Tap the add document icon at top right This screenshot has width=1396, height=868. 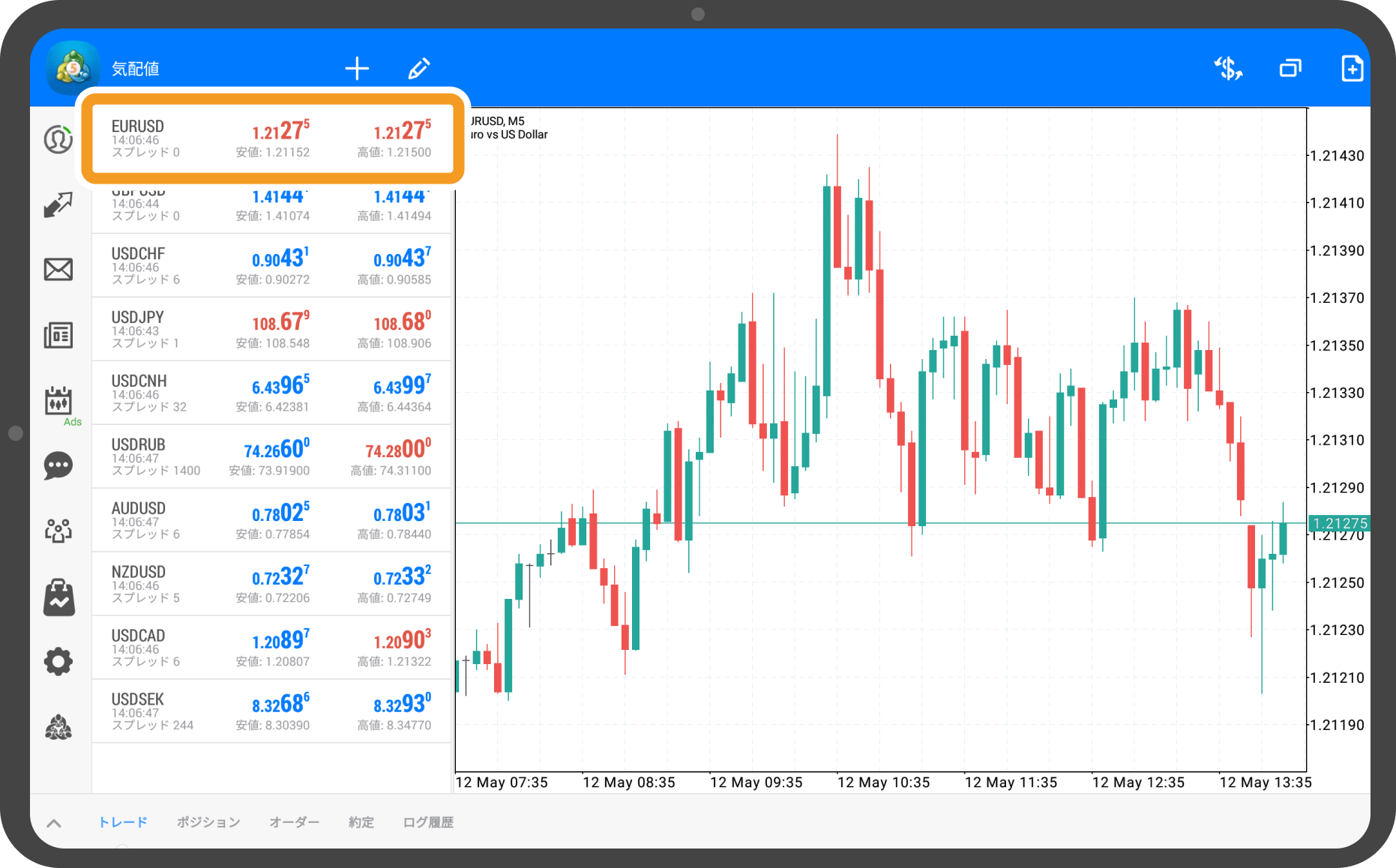(x=1352, y=69)
